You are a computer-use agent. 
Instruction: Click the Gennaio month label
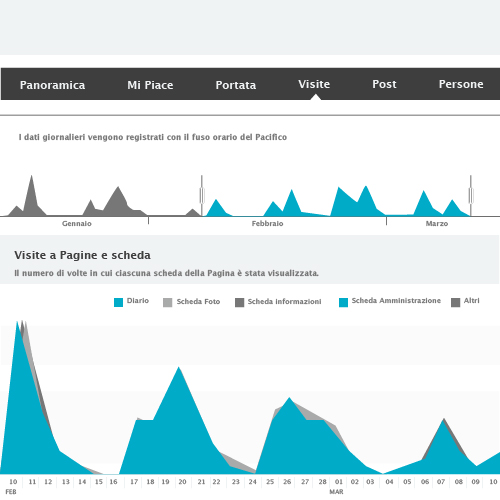point(77,223)
